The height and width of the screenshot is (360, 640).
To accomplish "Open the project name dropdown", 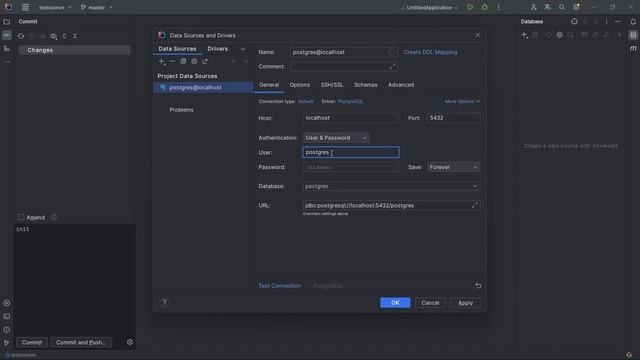I will (x=55, y=7).
